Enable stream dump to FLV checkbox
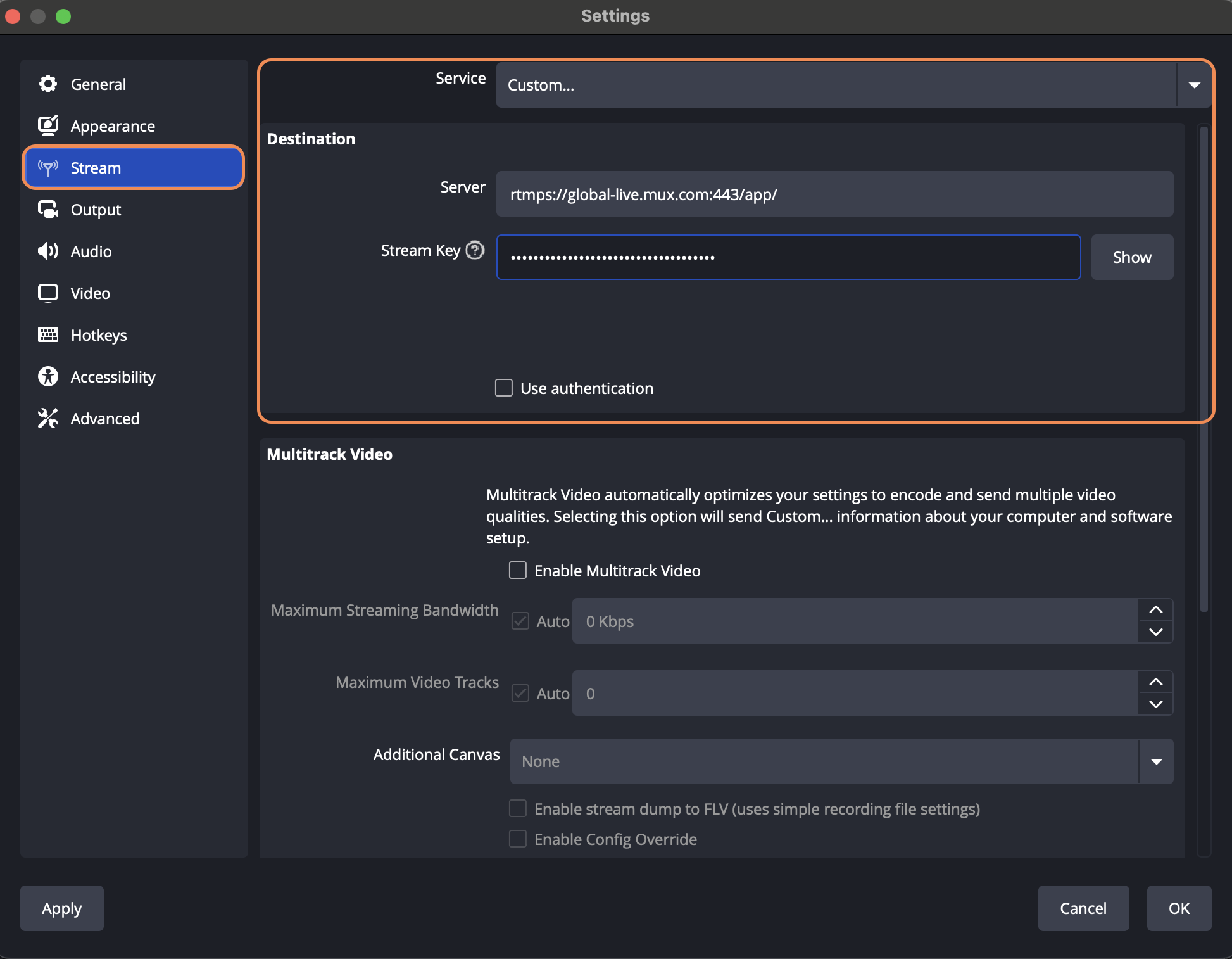Image resolution: width=1232 pixels, height=959 pixels. [x=518, y=808]
